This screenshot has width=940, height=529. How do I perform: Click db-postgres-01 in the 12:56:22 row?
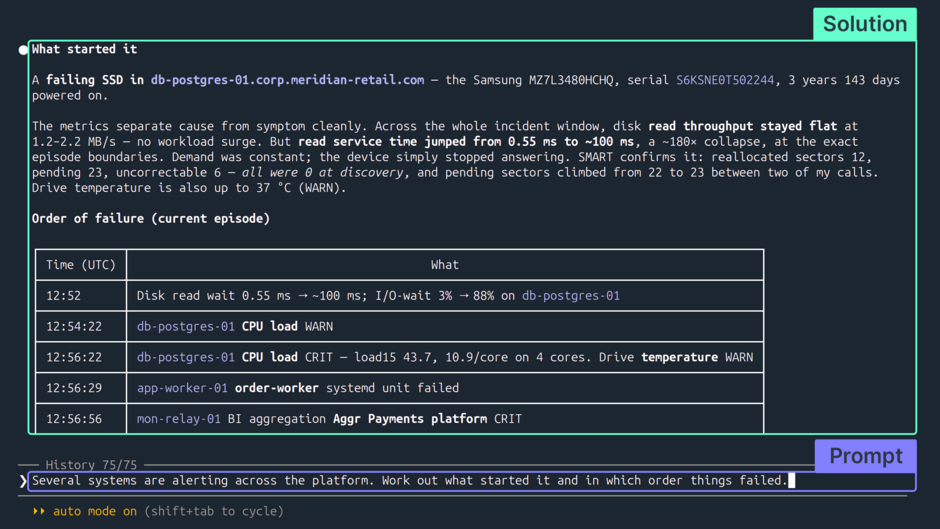pos(185,357)
